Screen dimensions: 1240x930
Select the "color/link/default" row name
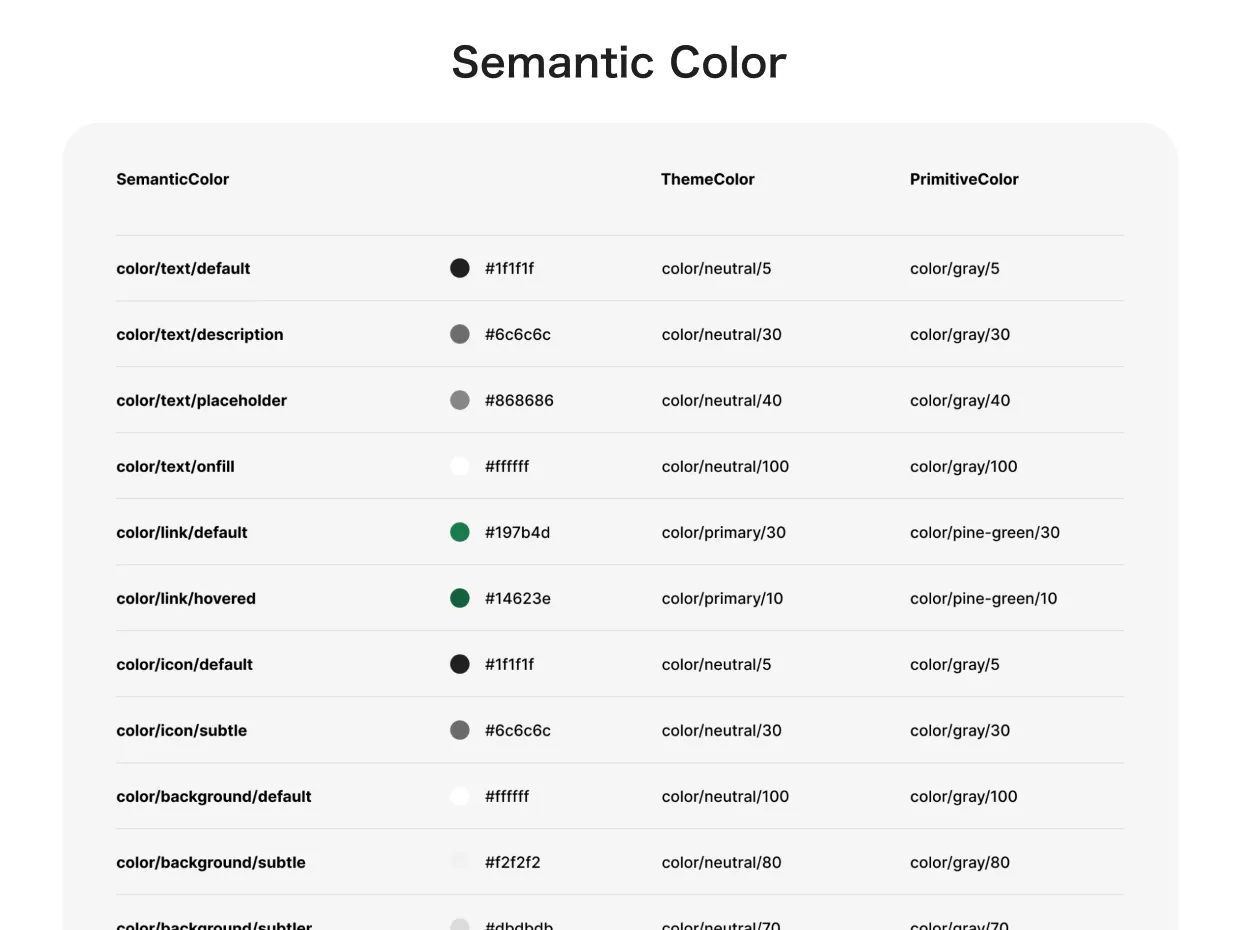coord(182,532)
